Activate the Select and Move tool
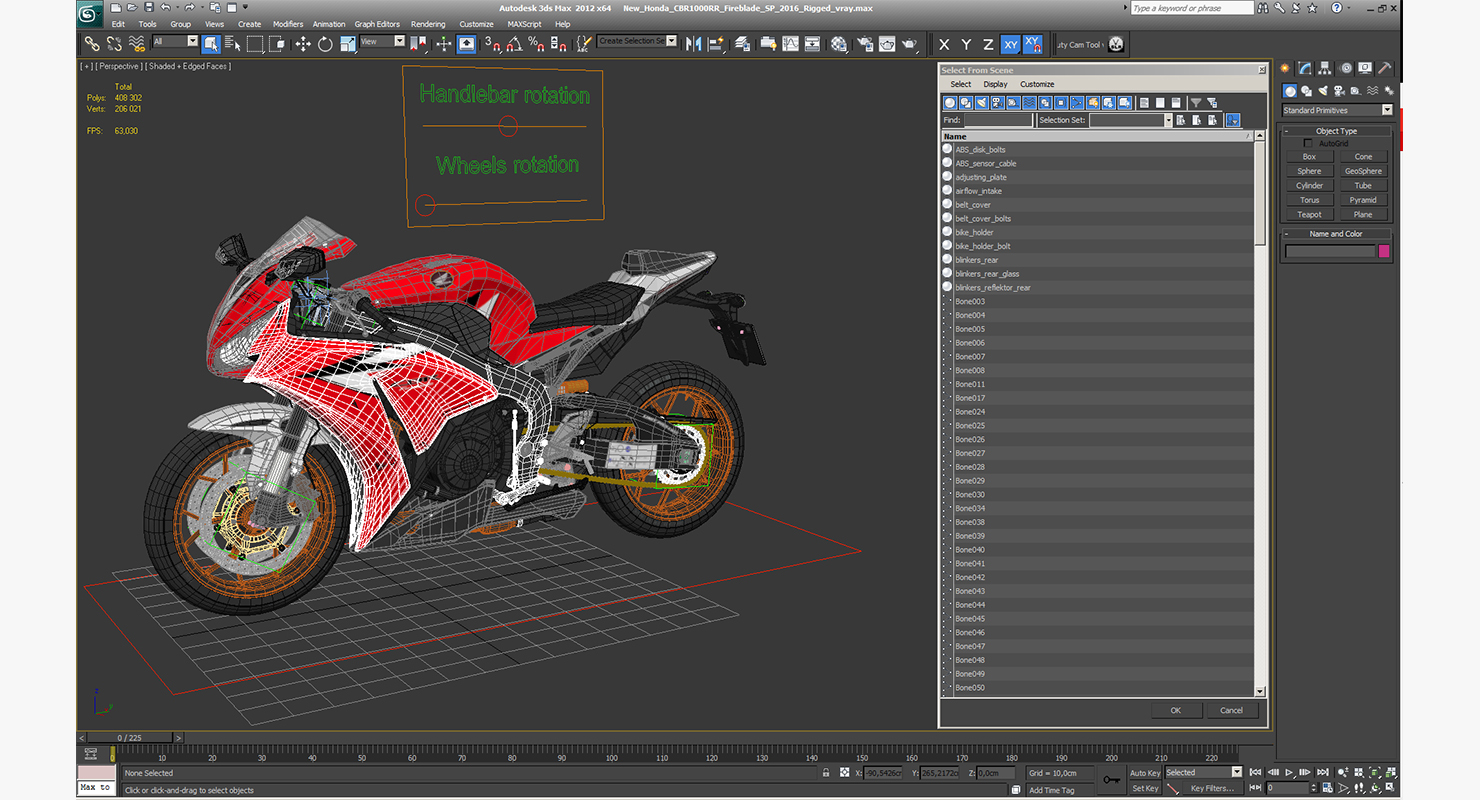The width and height of the screenshot is (1480, 800). coord(303,44)
